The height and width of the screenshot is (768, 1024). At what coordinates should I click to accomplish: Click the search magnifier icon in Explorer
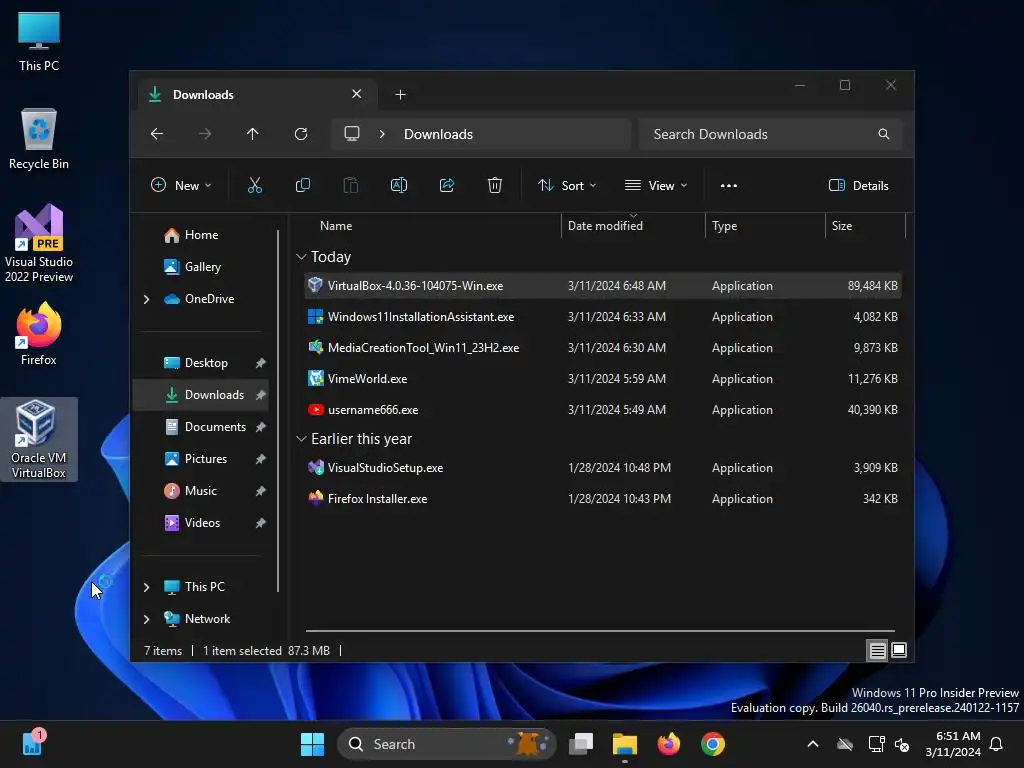tap(884, 134)
